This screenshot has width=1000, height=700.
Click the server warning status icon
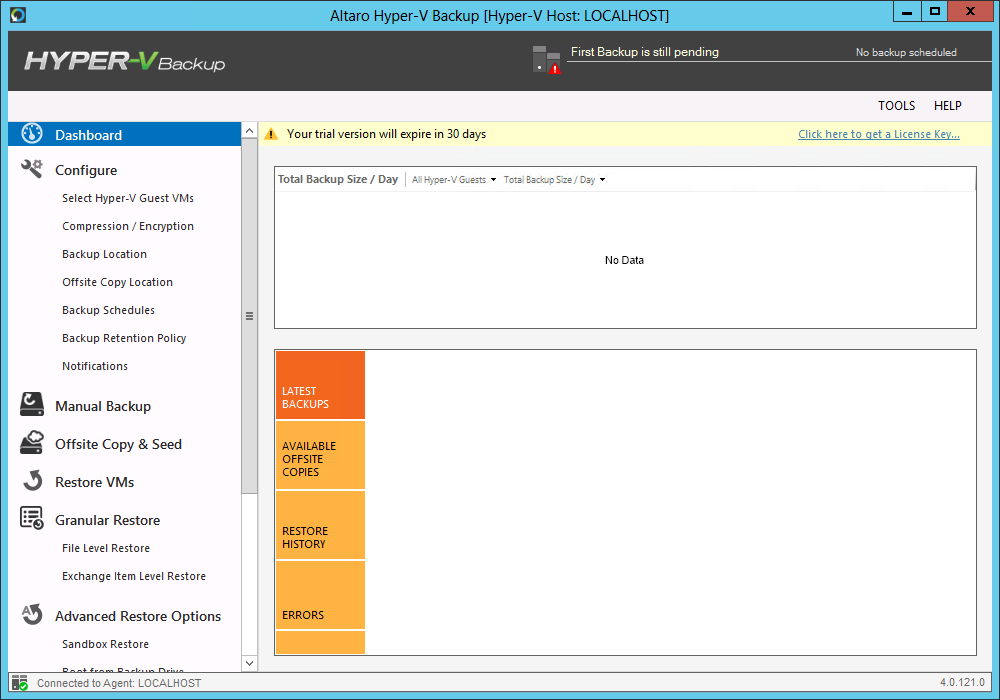(x=547, y=59)
